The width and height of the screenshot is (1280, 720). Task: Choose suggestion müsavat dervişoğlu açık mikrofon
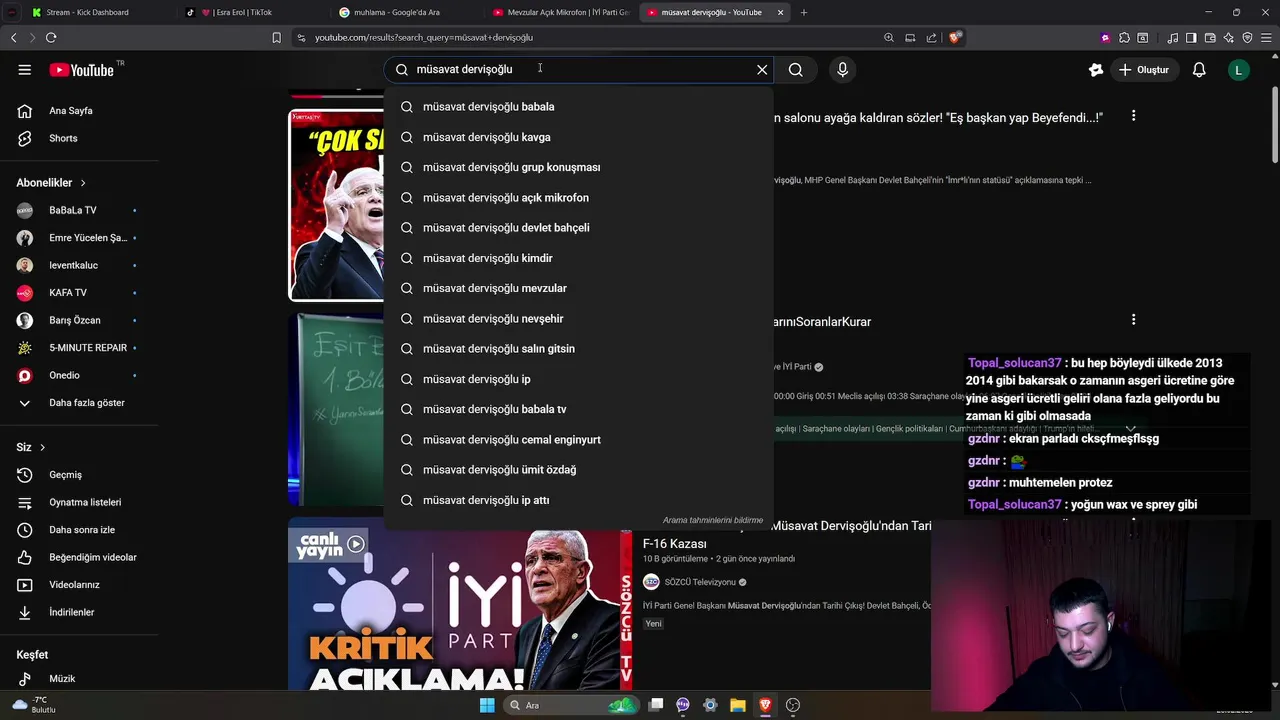click(578, 198)
